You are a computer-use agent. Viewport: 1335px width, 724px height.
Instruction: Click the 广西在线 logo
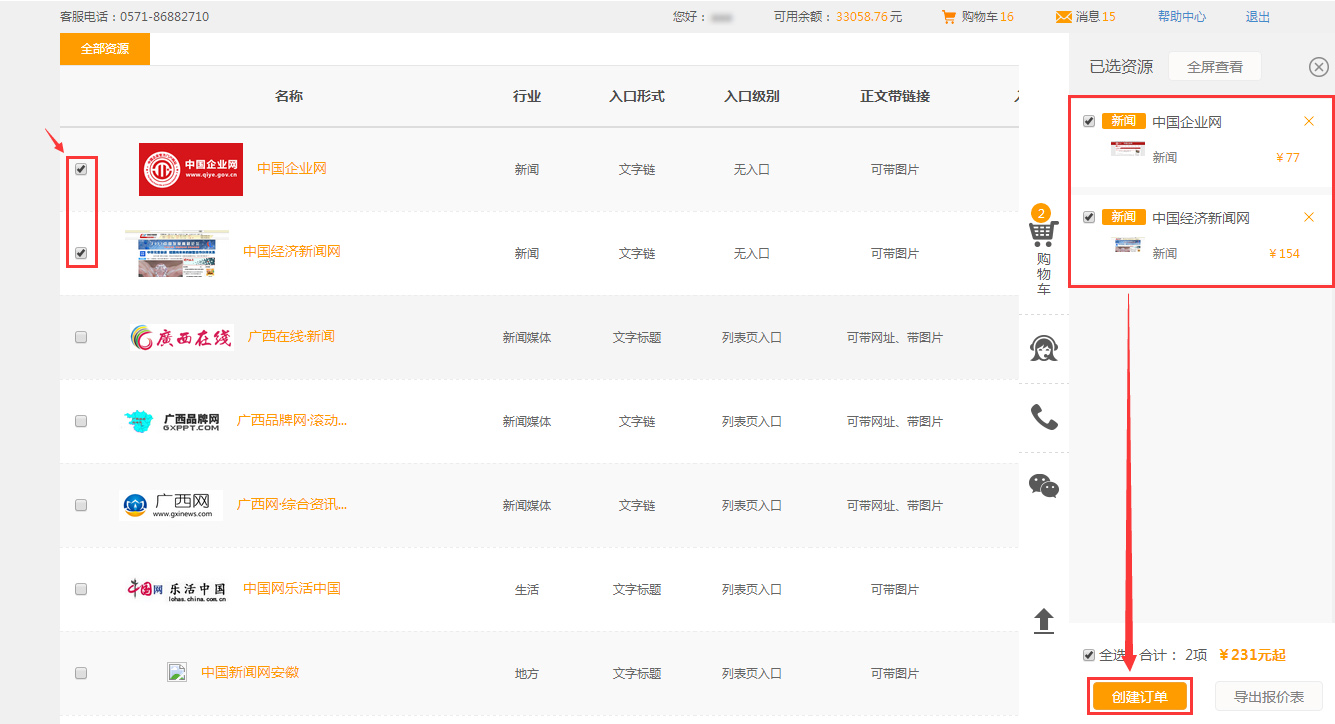[x=181, y=337]
